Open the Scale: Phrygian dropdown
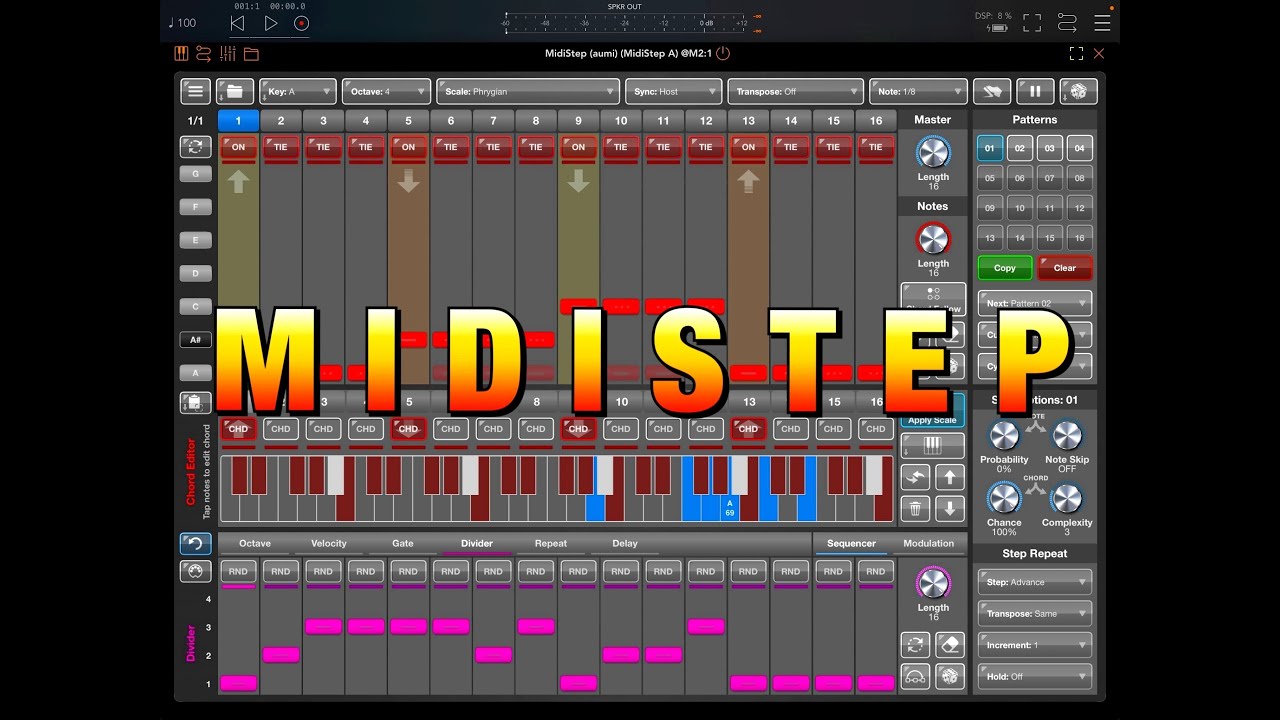This screenshot has width=1280, height=720. coord(528,91)
